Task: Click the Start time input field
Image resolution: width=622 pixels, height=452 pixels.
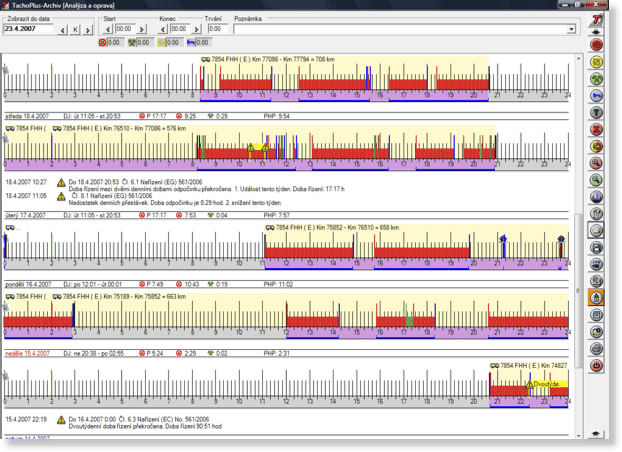Action: (x=125, y=29)
